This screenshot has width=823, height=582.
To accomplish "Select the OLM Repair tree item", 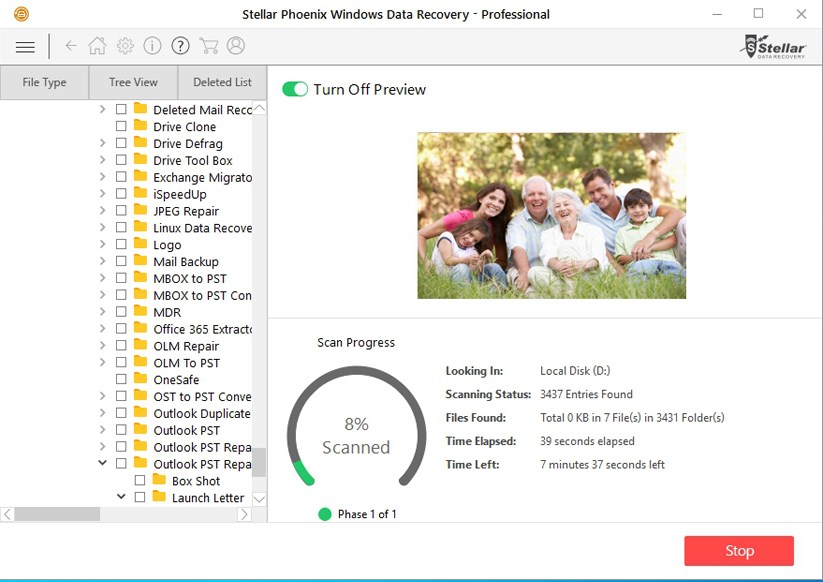I will pyautogui.click(x=186, y=346).
